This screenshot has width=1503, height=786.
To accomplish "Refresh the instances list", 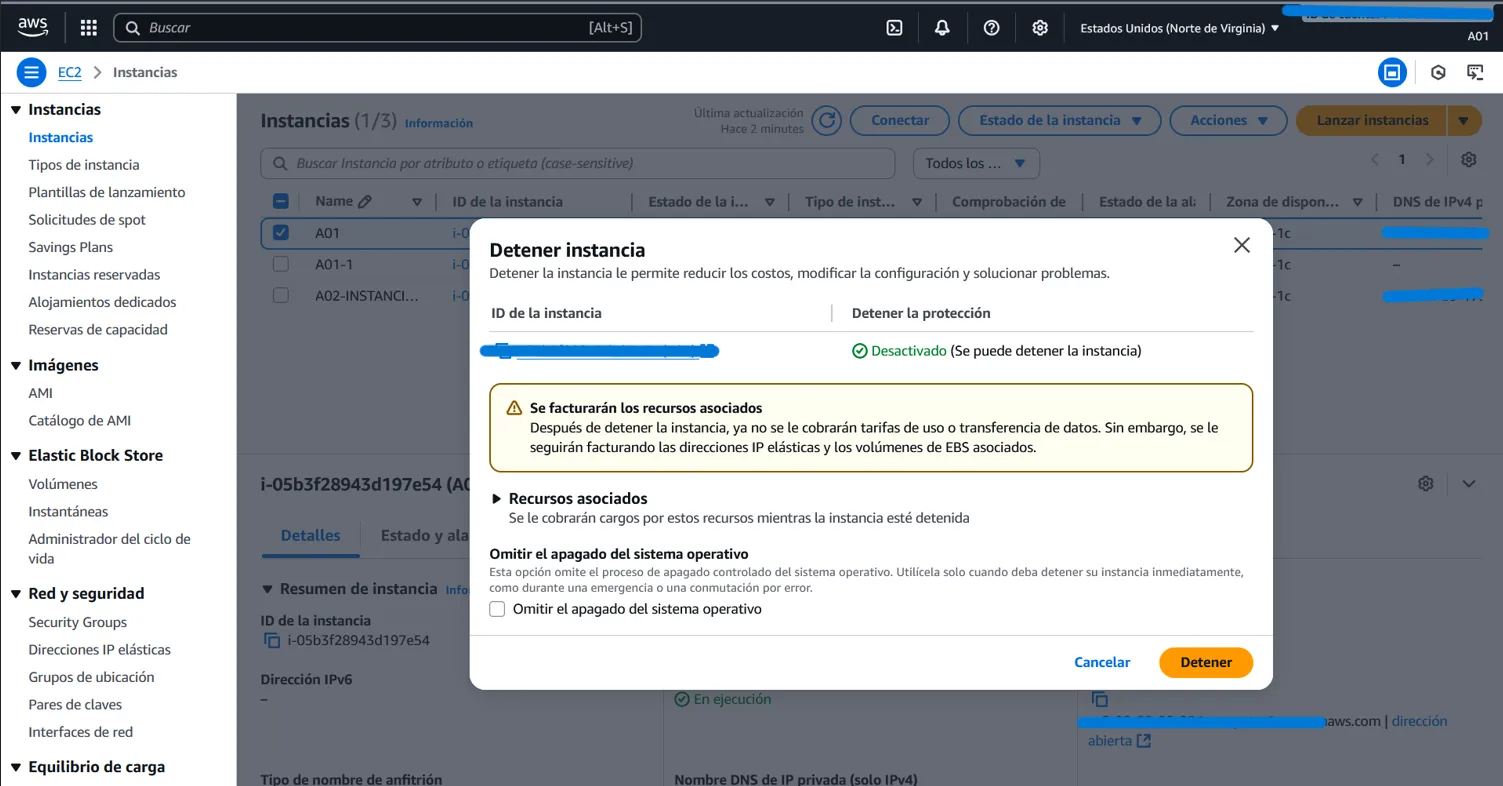I will [826, 121].
